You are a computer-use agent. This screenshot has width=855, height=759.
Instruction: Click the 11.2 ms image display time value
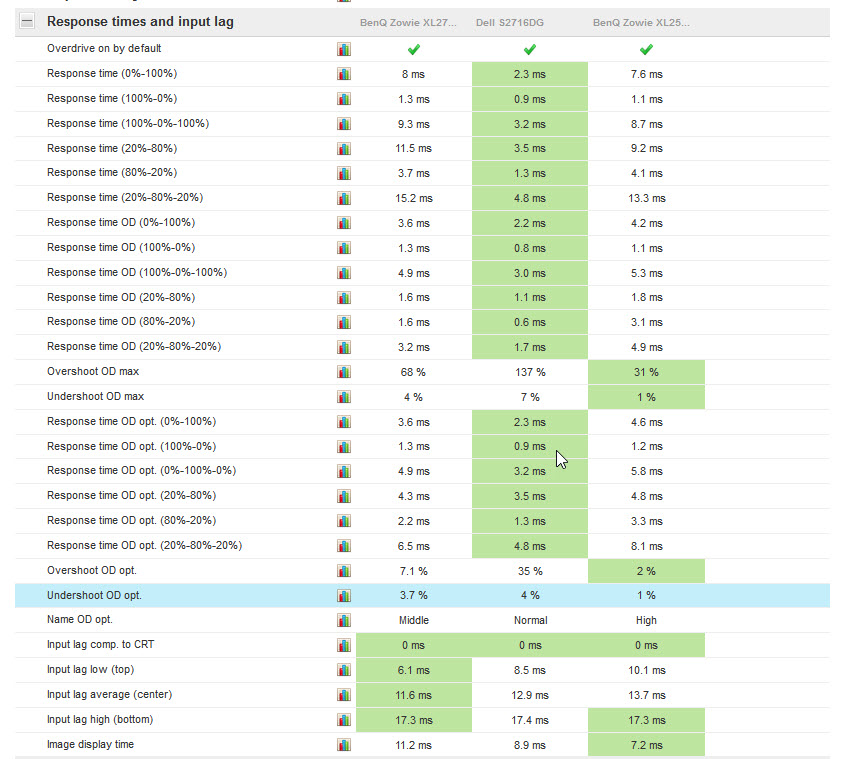413,745
